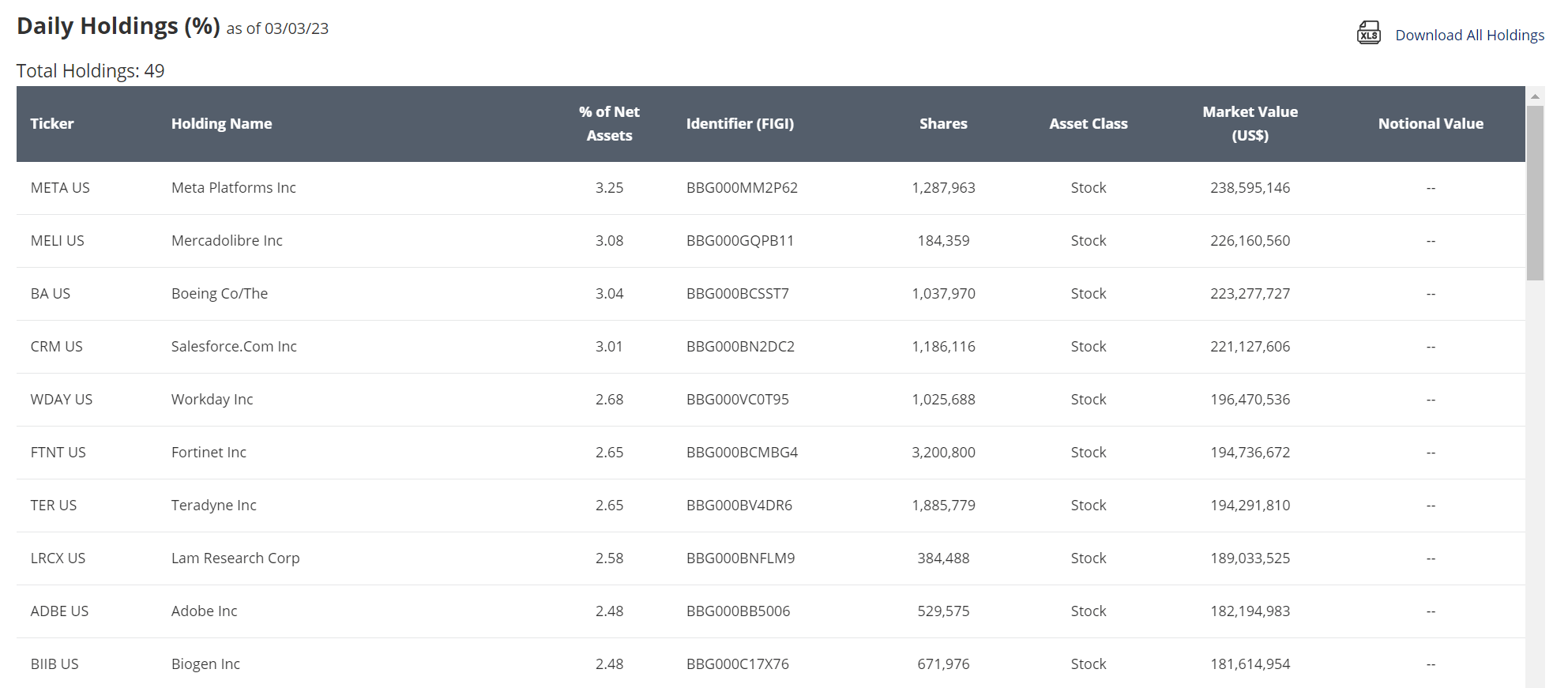The image size is (1568, 688).
Task: Click the scrollbar up arrow
Action: (x=1535, y=96)
